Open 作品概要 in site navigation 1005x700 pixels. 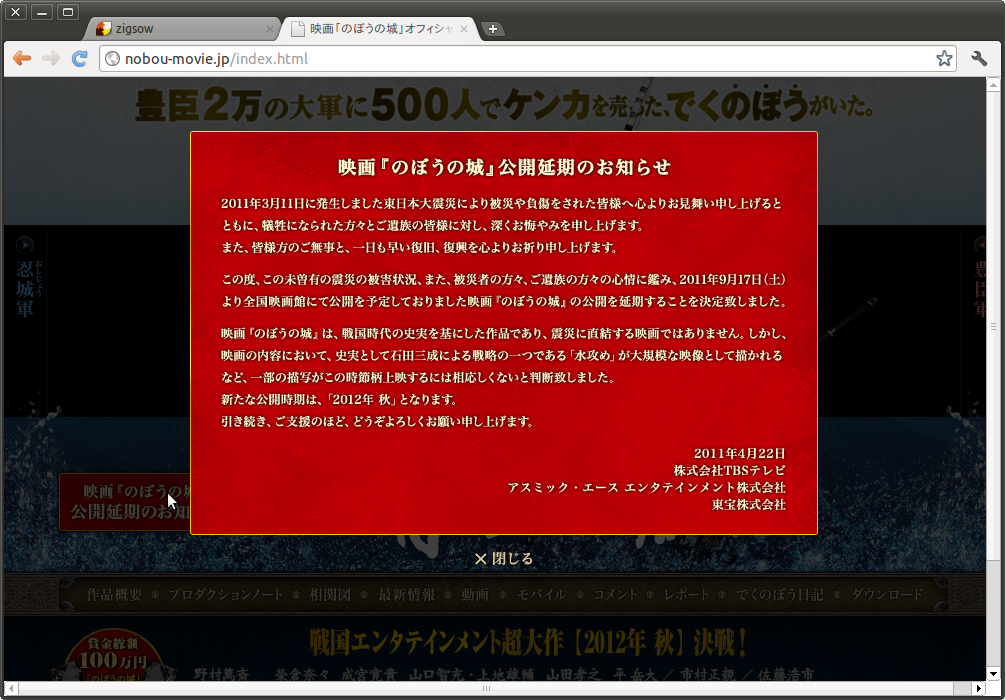click(114, 595)
